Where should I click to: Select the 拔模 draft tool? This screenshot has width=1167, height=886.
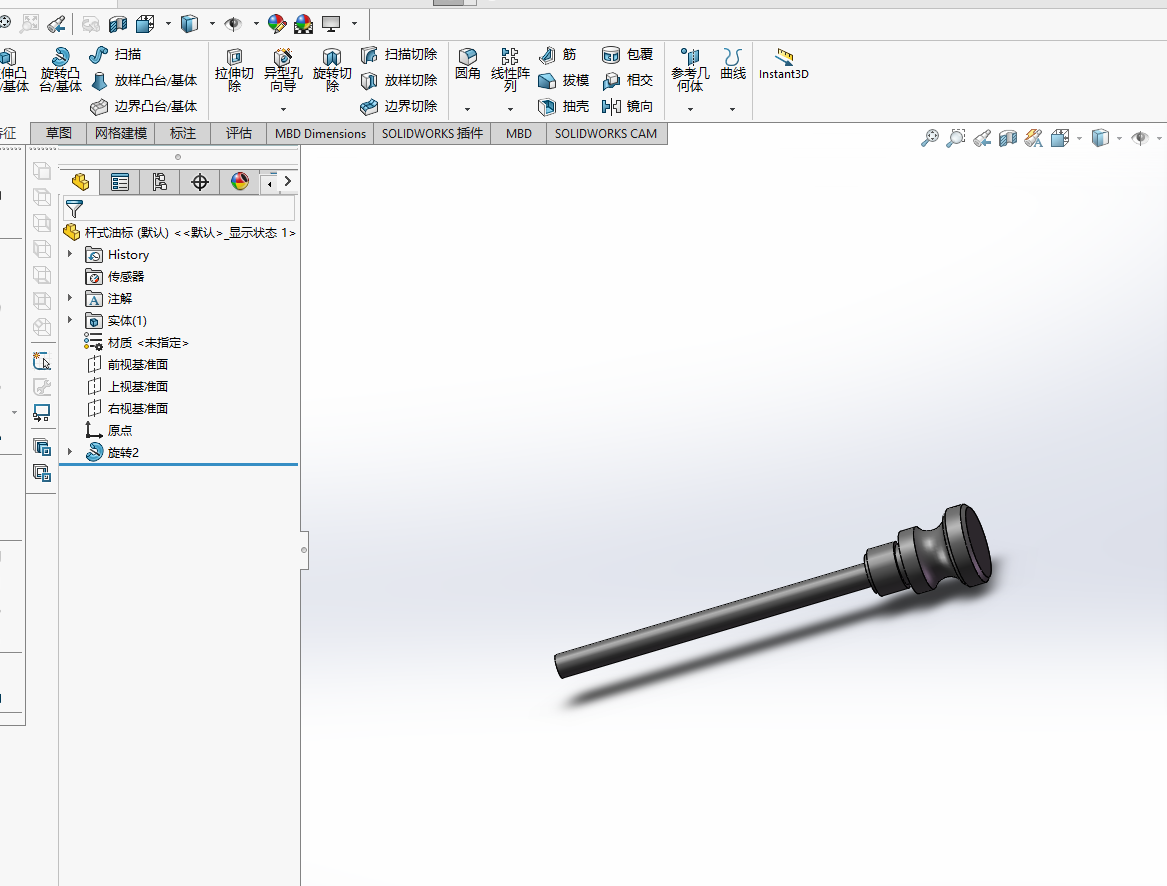(563, 80)
